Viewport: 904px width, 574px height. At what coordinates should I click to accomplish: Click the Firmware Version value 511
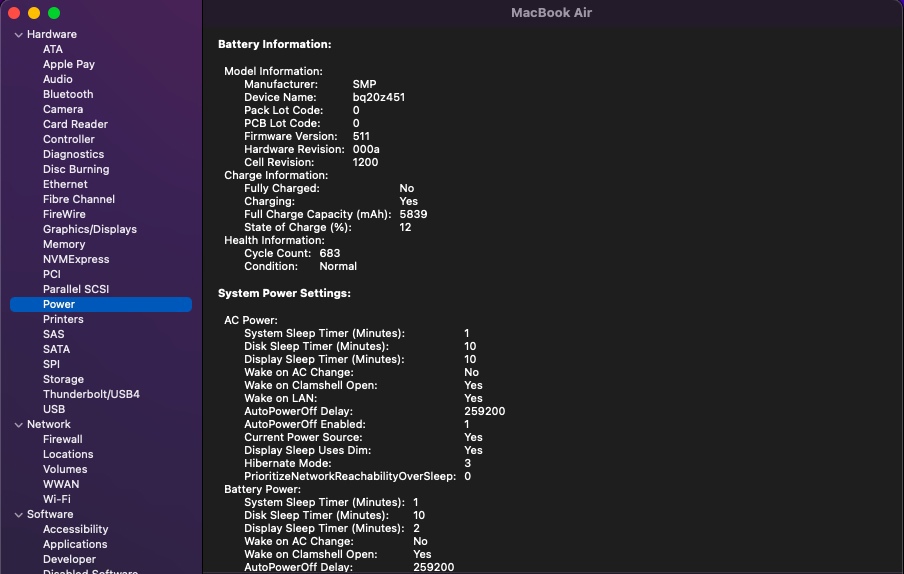[361, 137]
